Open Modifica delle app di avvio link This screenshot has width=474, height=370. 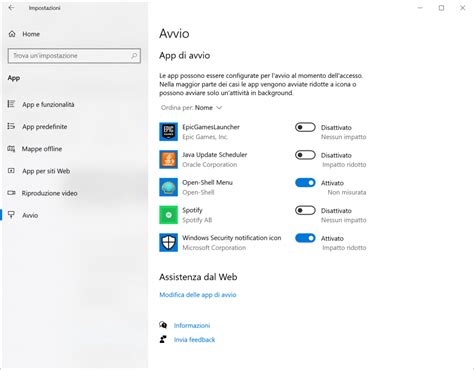click(198, 295)
